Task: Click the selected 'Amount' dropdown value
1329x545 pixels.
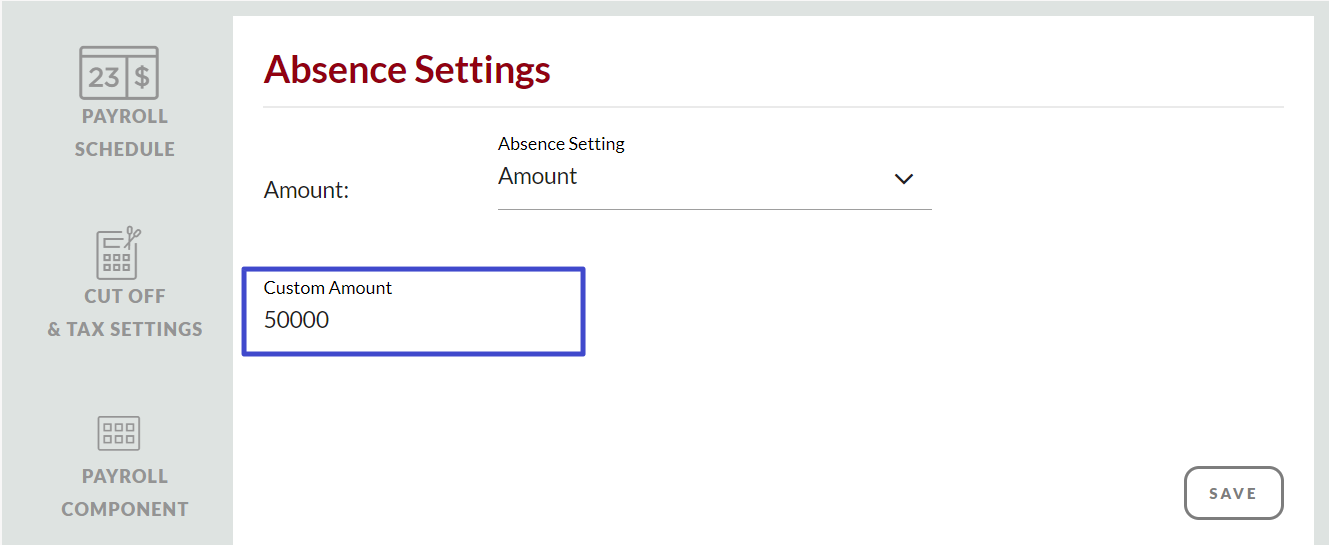Action: pos(538,177)
